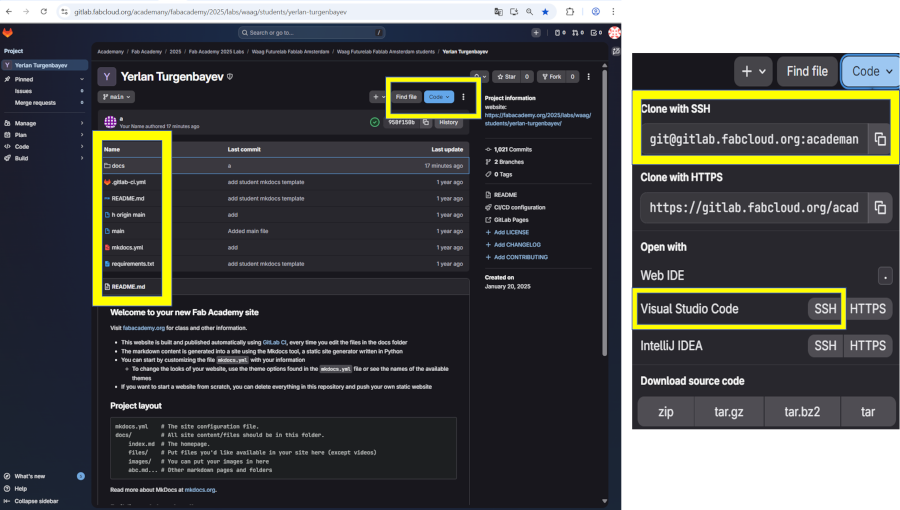Open the fabacademy.org website link

(143, 328)
